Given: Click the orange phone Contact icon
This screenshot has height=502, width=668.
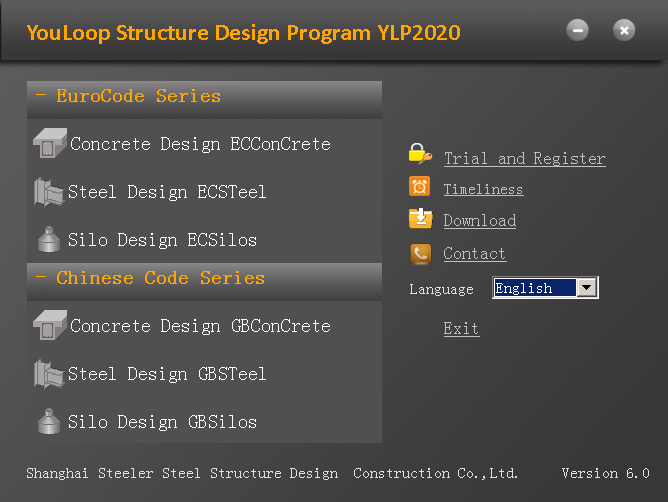Looking at the screenshot, I should [x=420, y=254].
